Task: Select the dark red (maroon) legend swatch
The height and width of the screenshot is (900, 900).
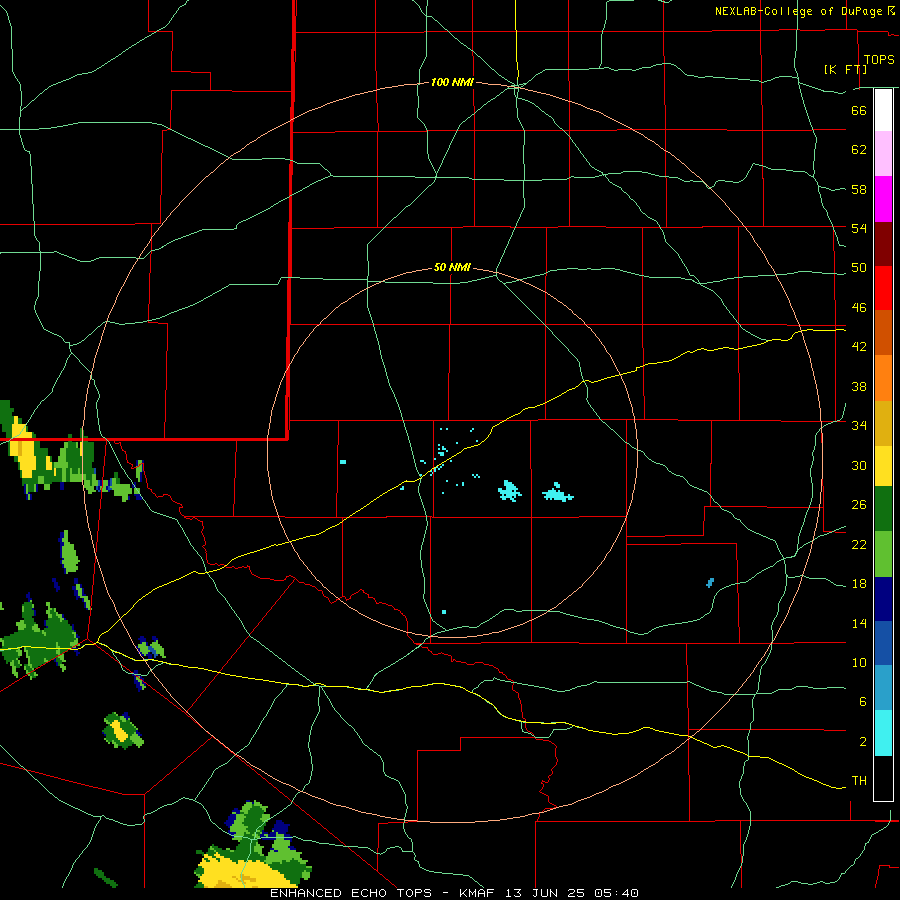Action: (883, 244)
